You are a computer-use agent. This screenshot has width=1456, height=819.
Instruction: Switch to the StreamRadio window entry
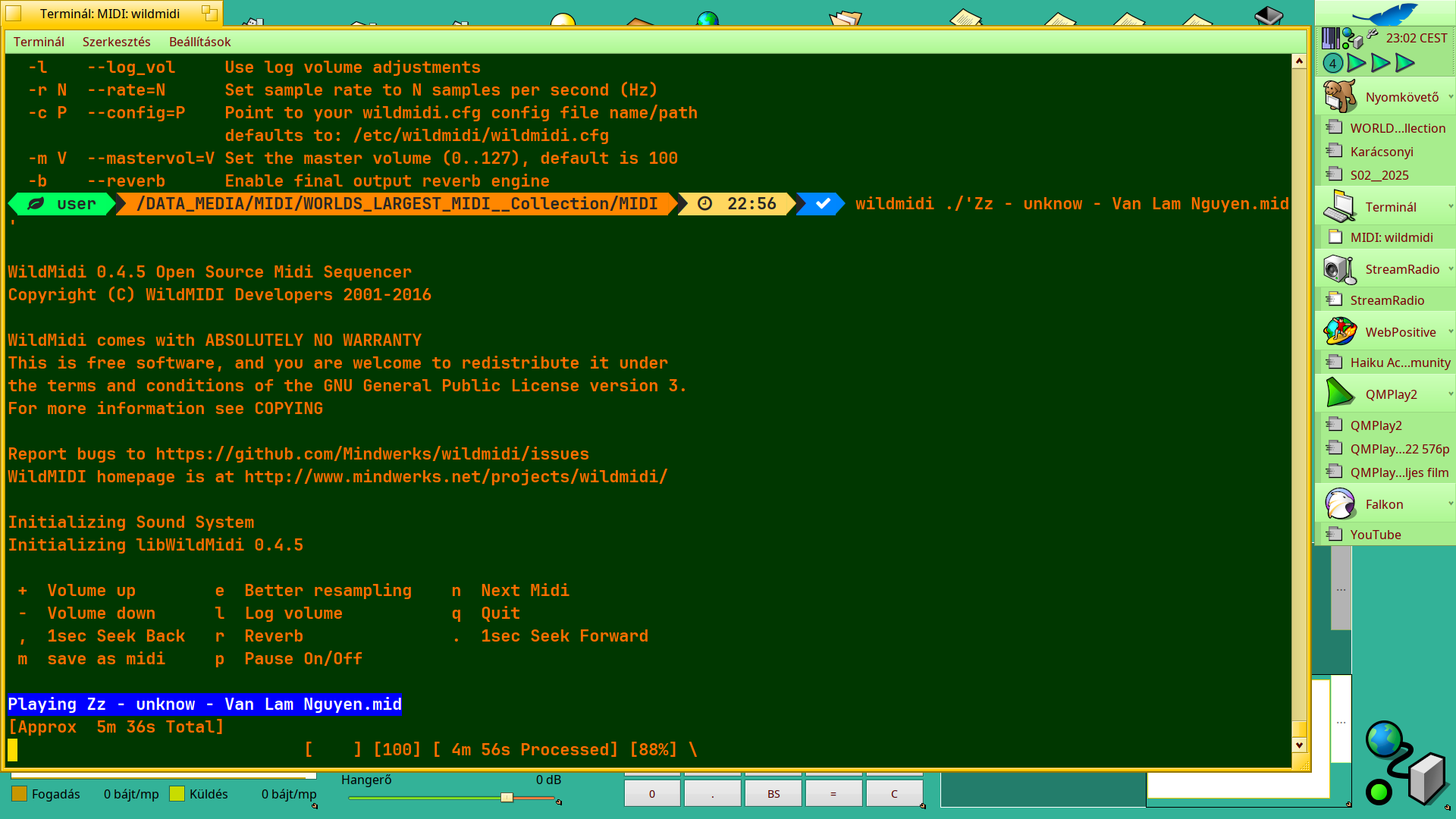(1387, 300)
